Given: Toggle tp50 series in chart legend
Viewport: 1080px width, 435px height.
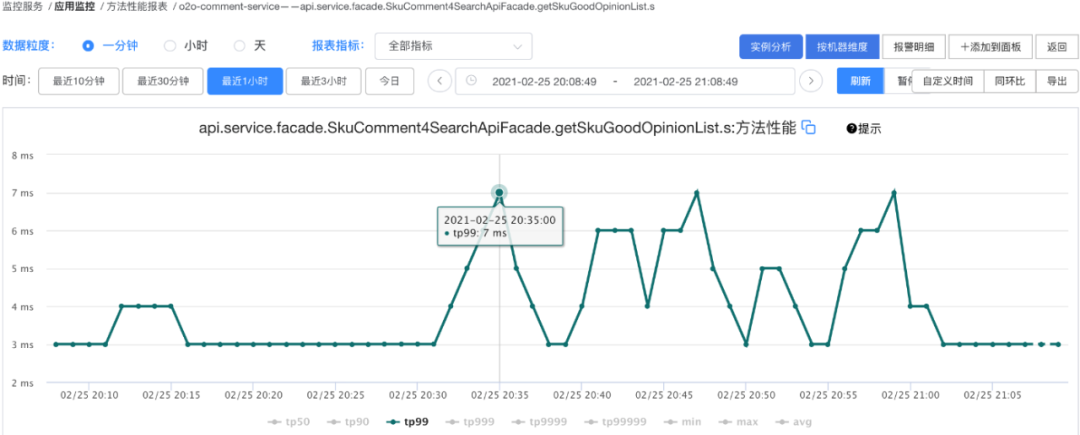Looking at the screenshot, I should pos(290,422).
